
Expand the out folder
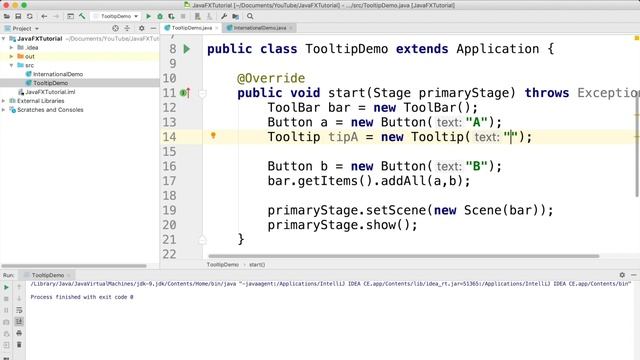(x=11, y=56)
